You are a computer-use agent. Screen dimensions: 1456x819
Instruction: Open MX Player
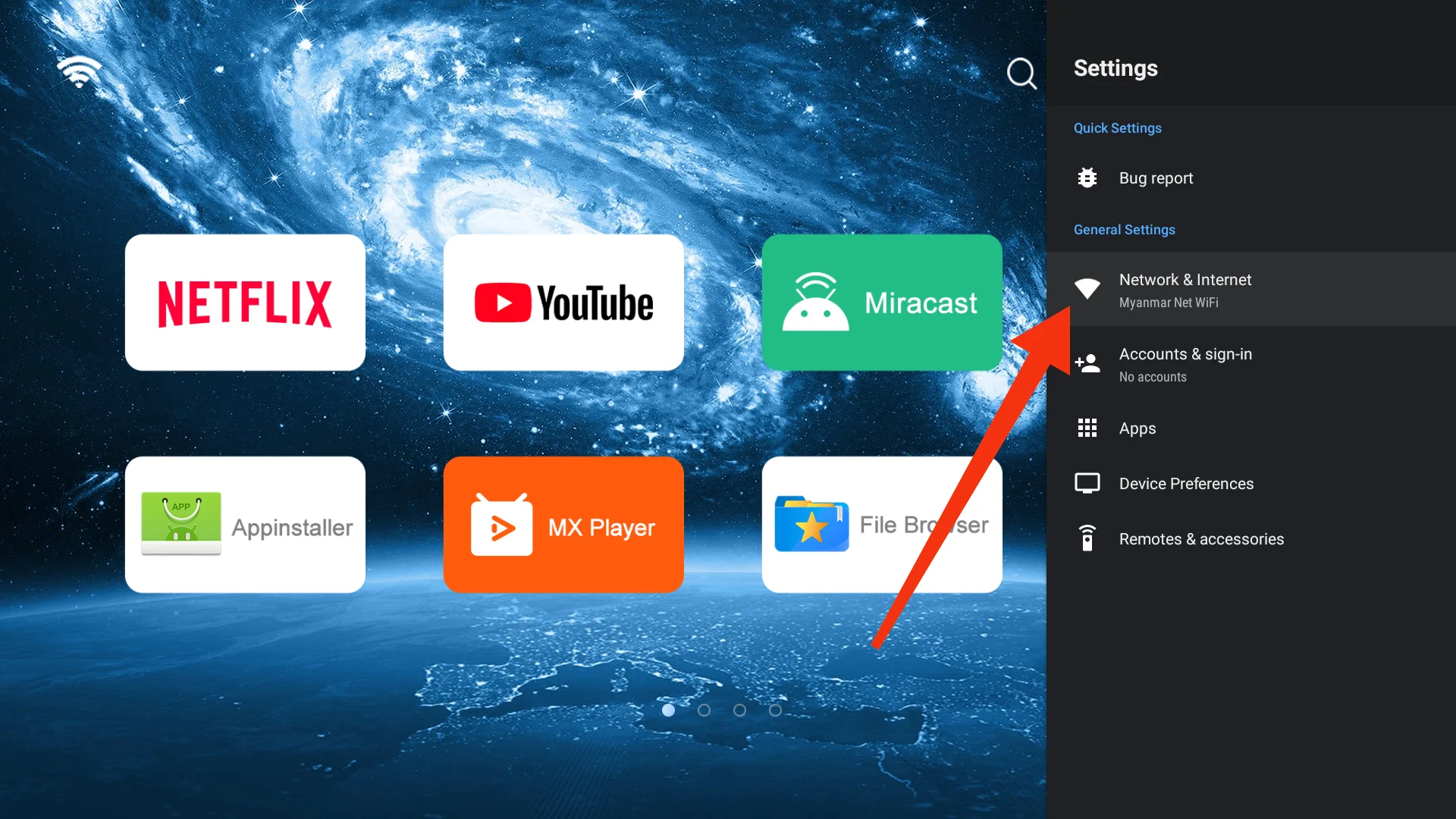click(x=563, y=524)
